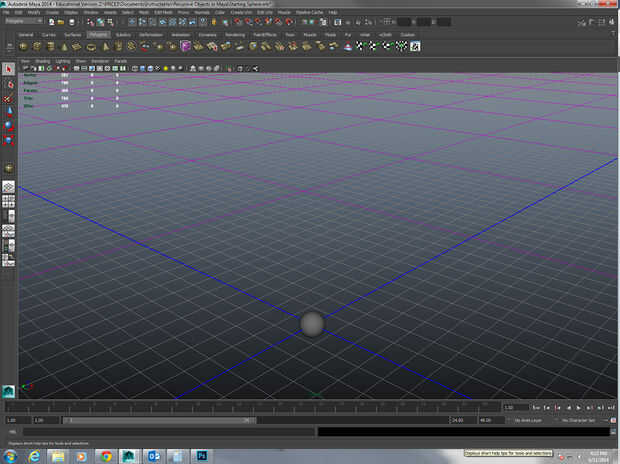The width and height of the screenshot is (620, 464).
Task: Open the Shading panel menu
Action: 43,61
